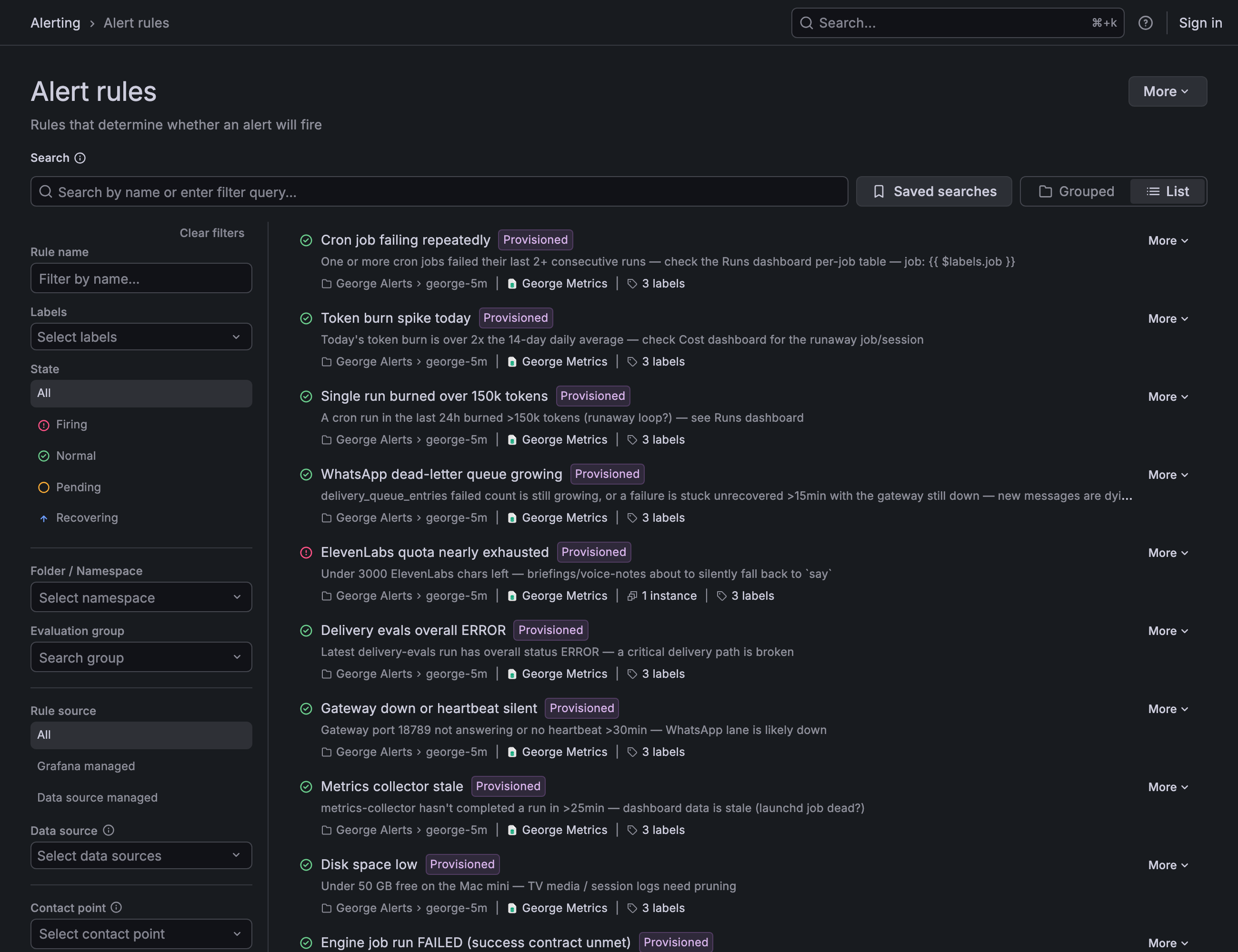Image resolution: width=1238 pixels, height=952 pixels.
Task: Select the Normal state filter
Action: 141,456
